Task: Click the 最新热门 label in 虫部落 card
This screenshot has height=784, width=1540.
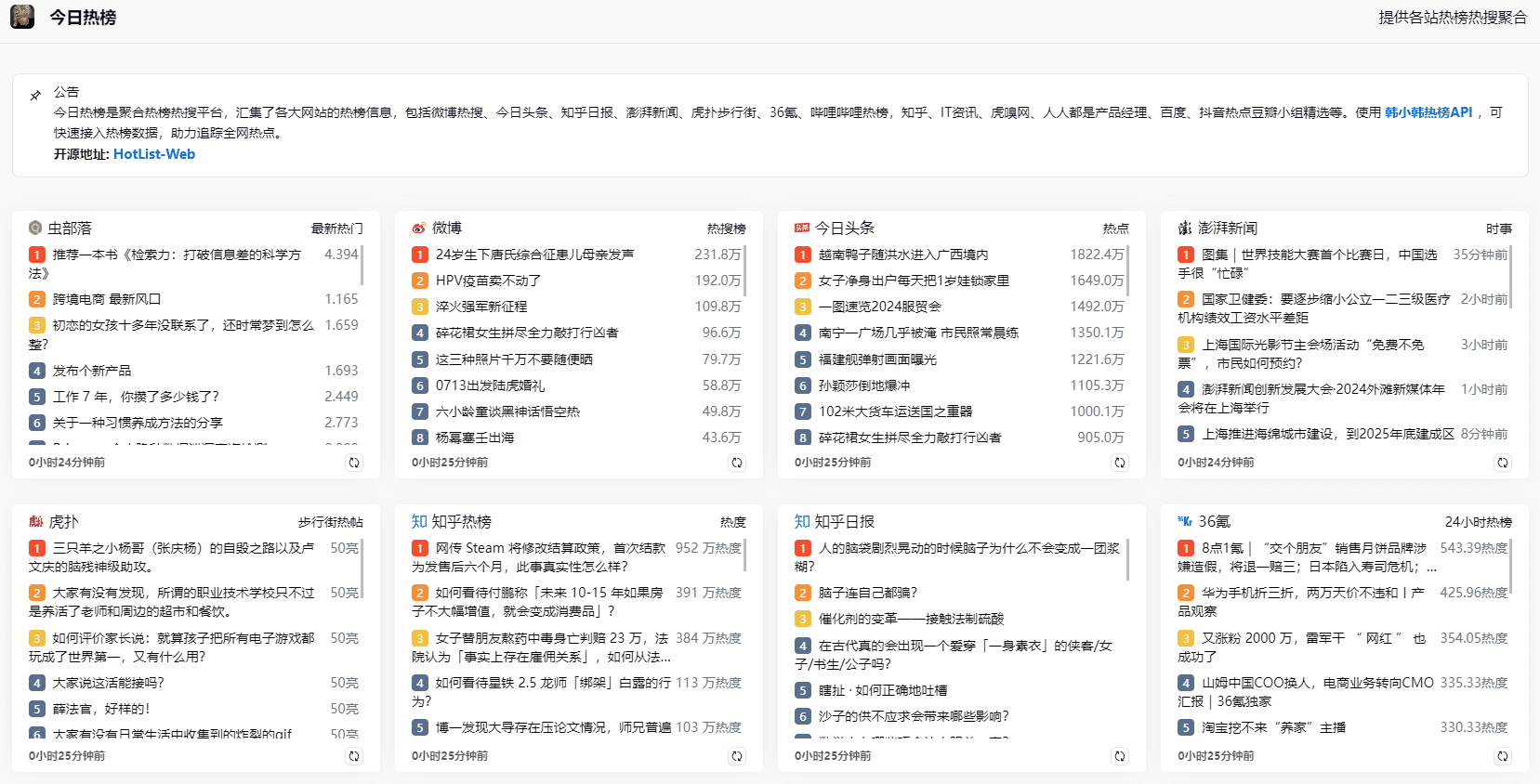Action: point(336,229)
